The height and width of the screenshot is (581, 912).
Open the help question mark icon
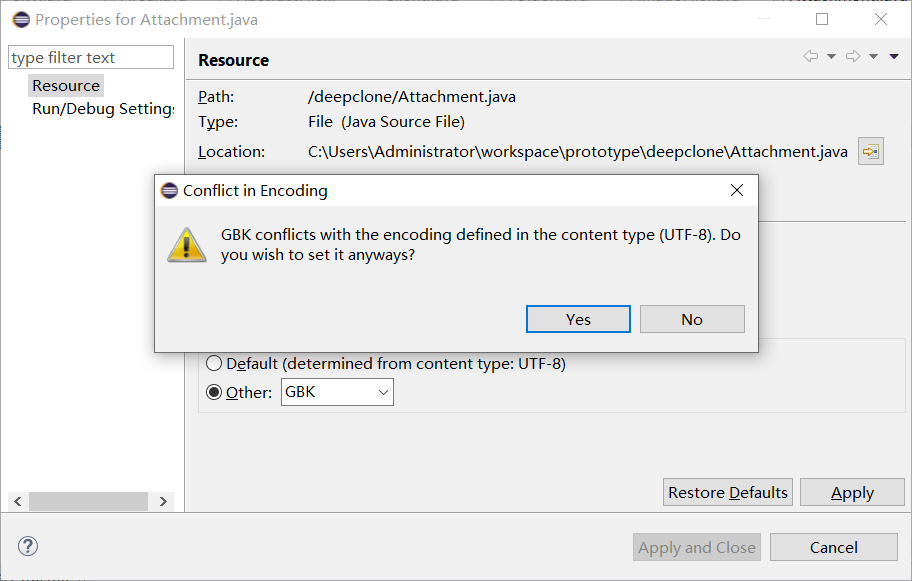(x=28, y=546)
